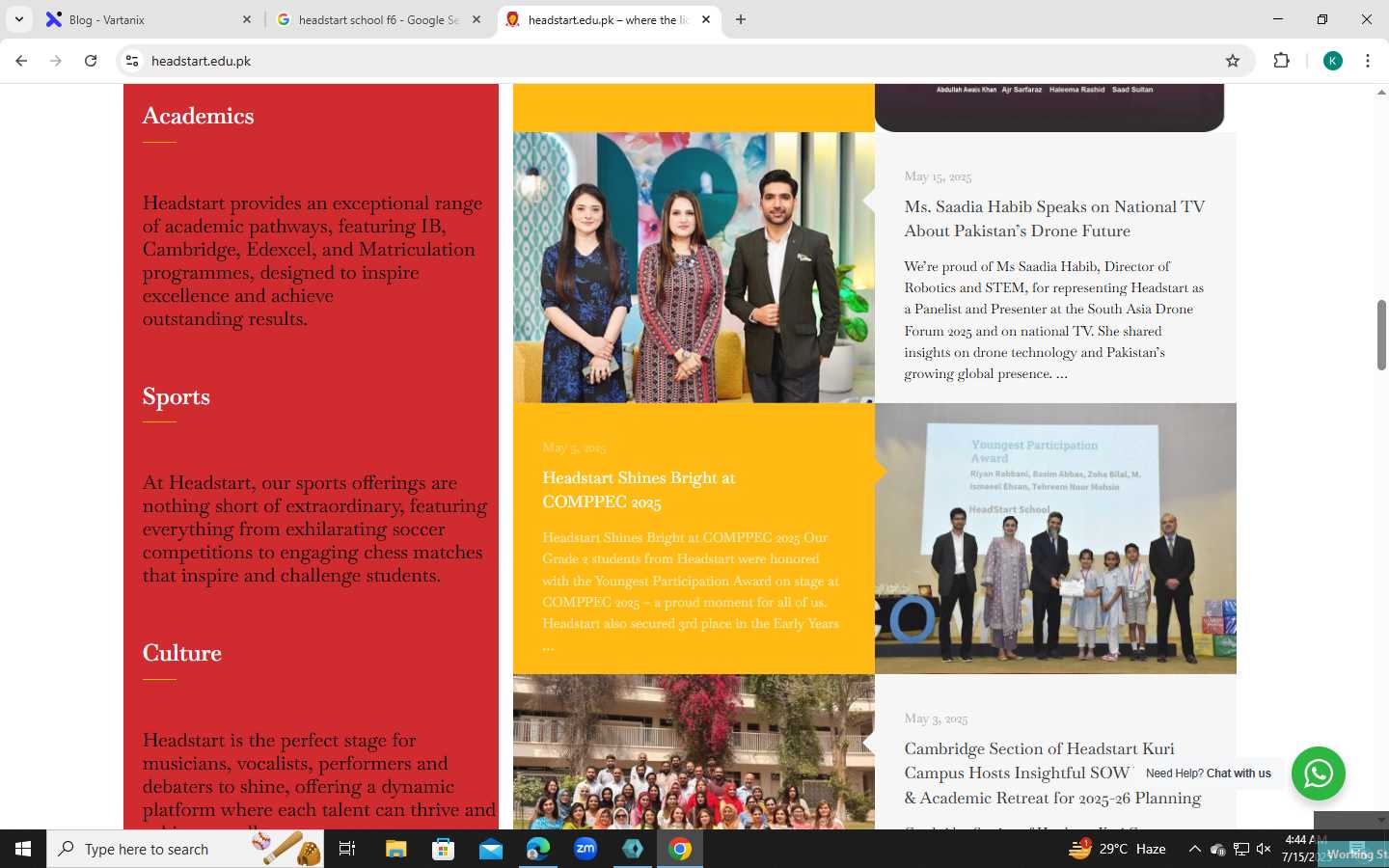The width and height of the screenshot is (1389, 868).
Task: Open the teal hexagon app in the taskbar
Action: 633,849
